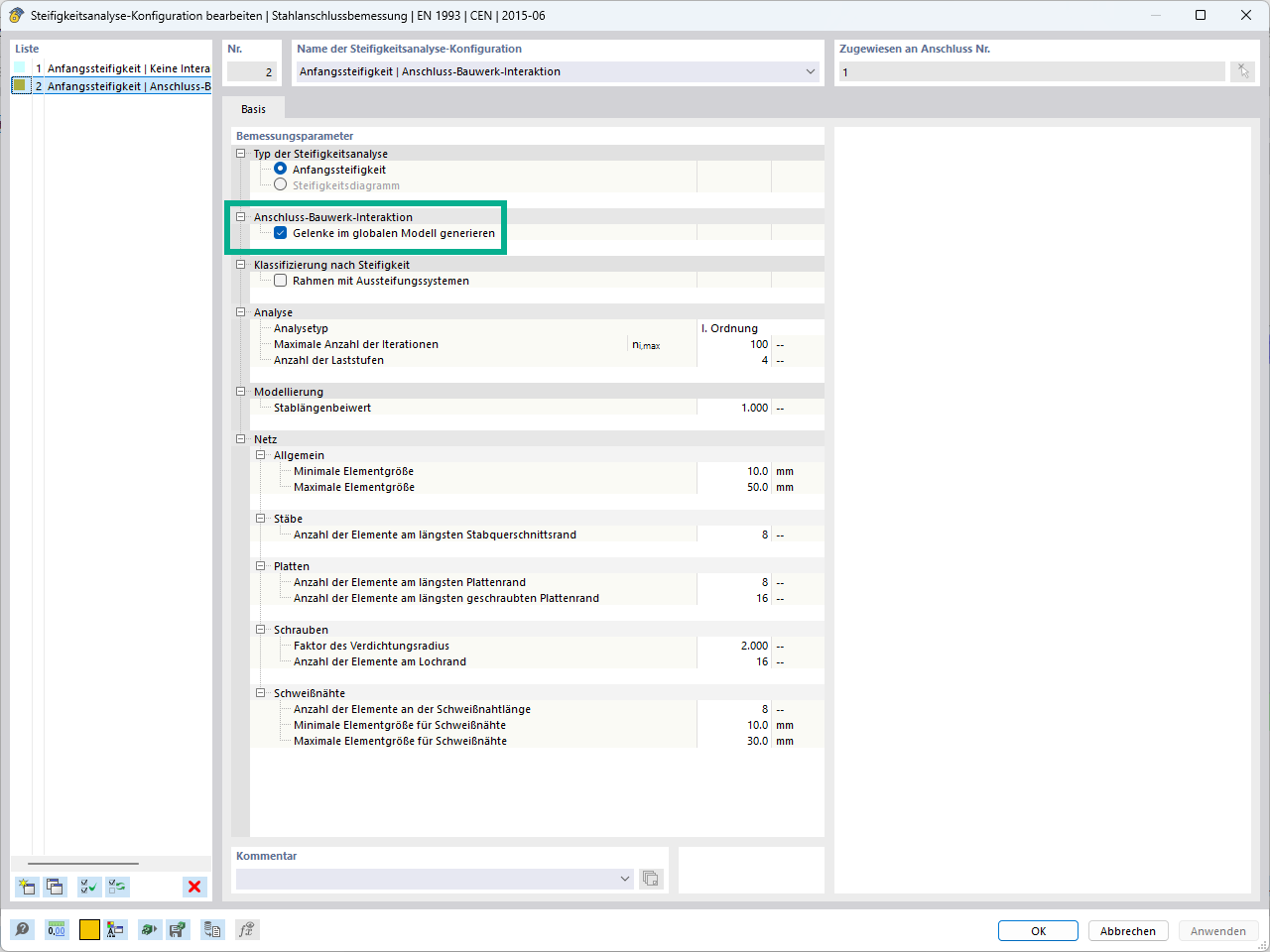Click Zugewiesen an Anschluss Nr. field
1270x952 pixels.
pyautogui.click(x=1032, y=71)
